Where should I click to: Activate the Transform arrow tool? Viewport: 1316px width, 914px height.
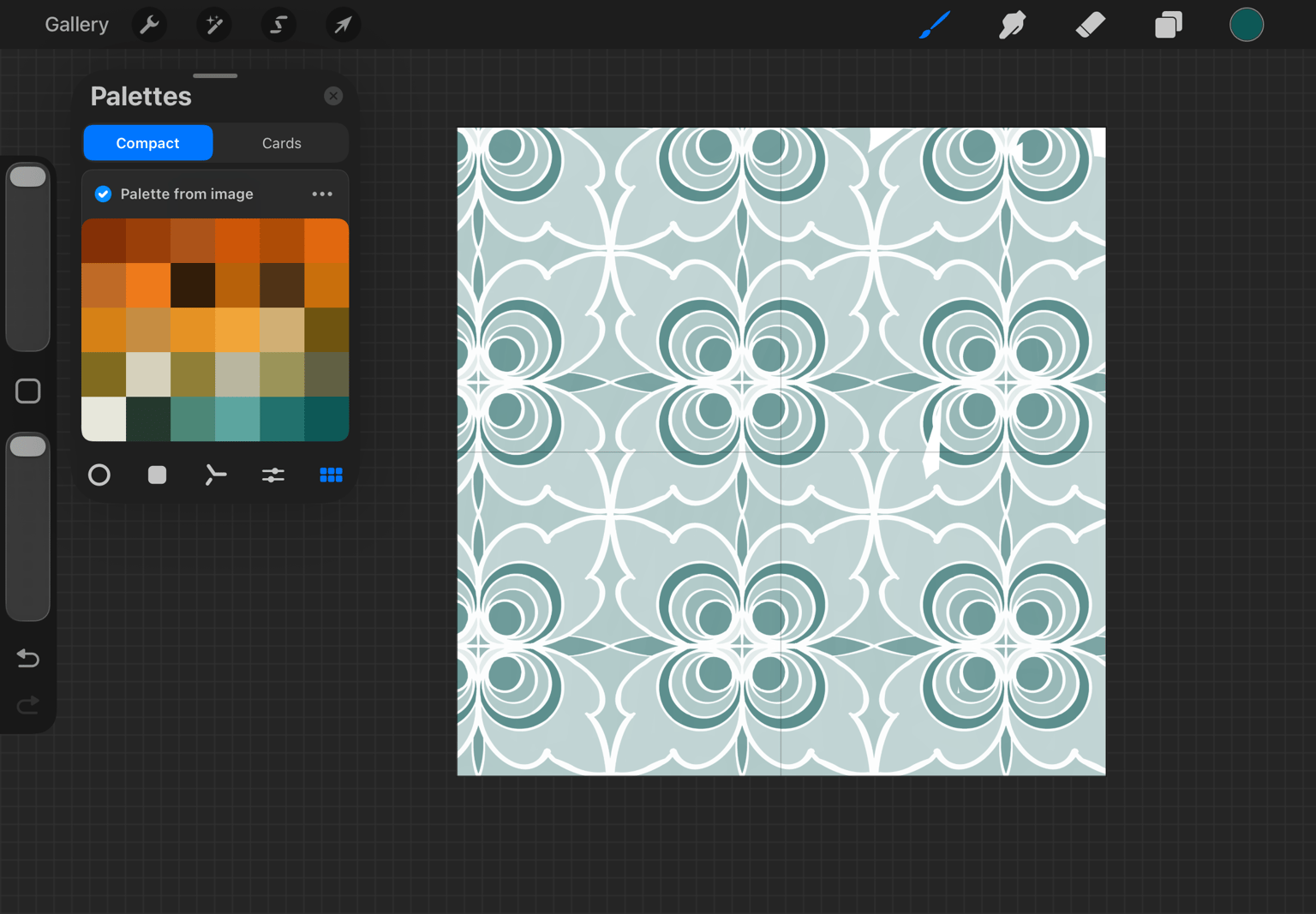tap(343, 25)
